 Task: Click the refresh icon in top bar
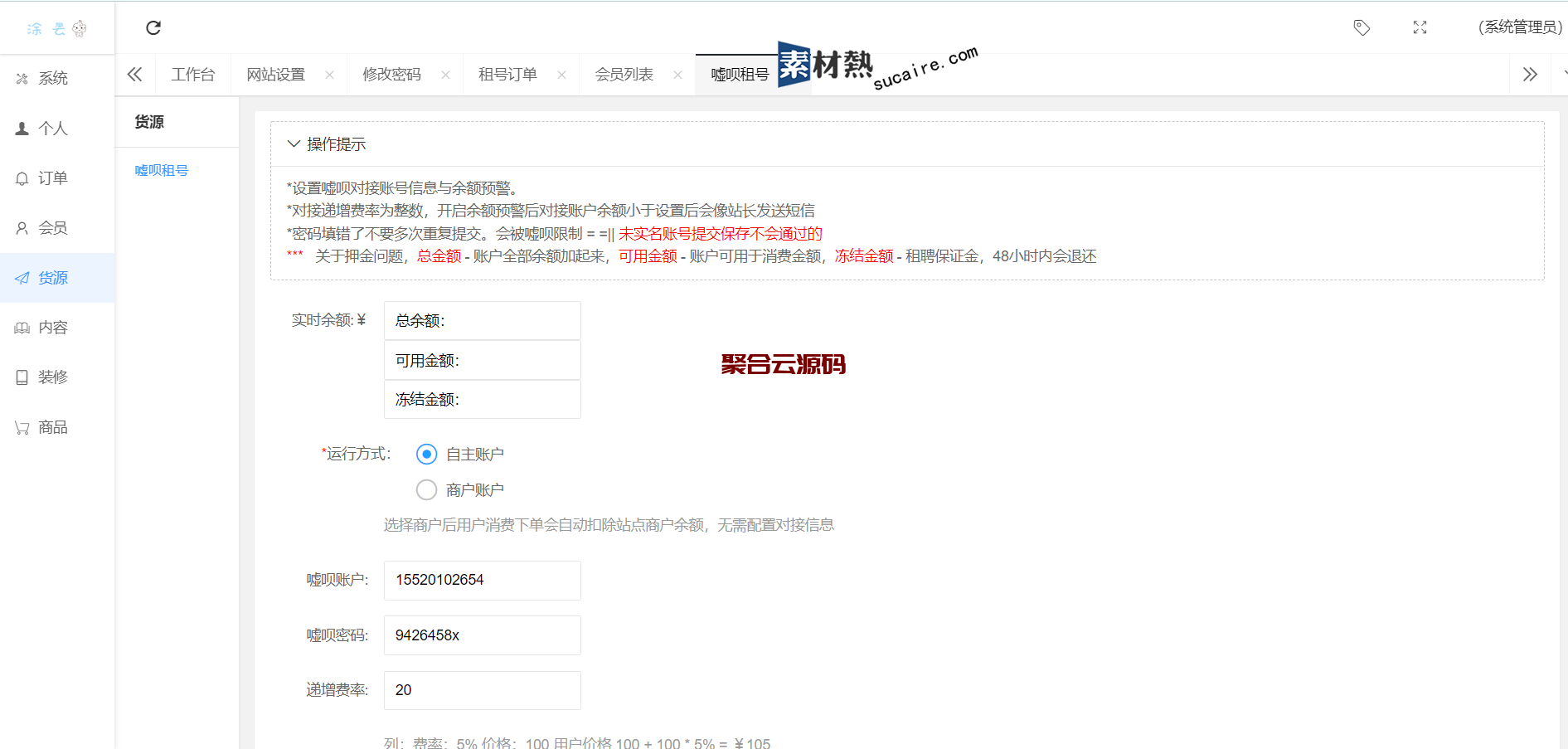[153, 28]
